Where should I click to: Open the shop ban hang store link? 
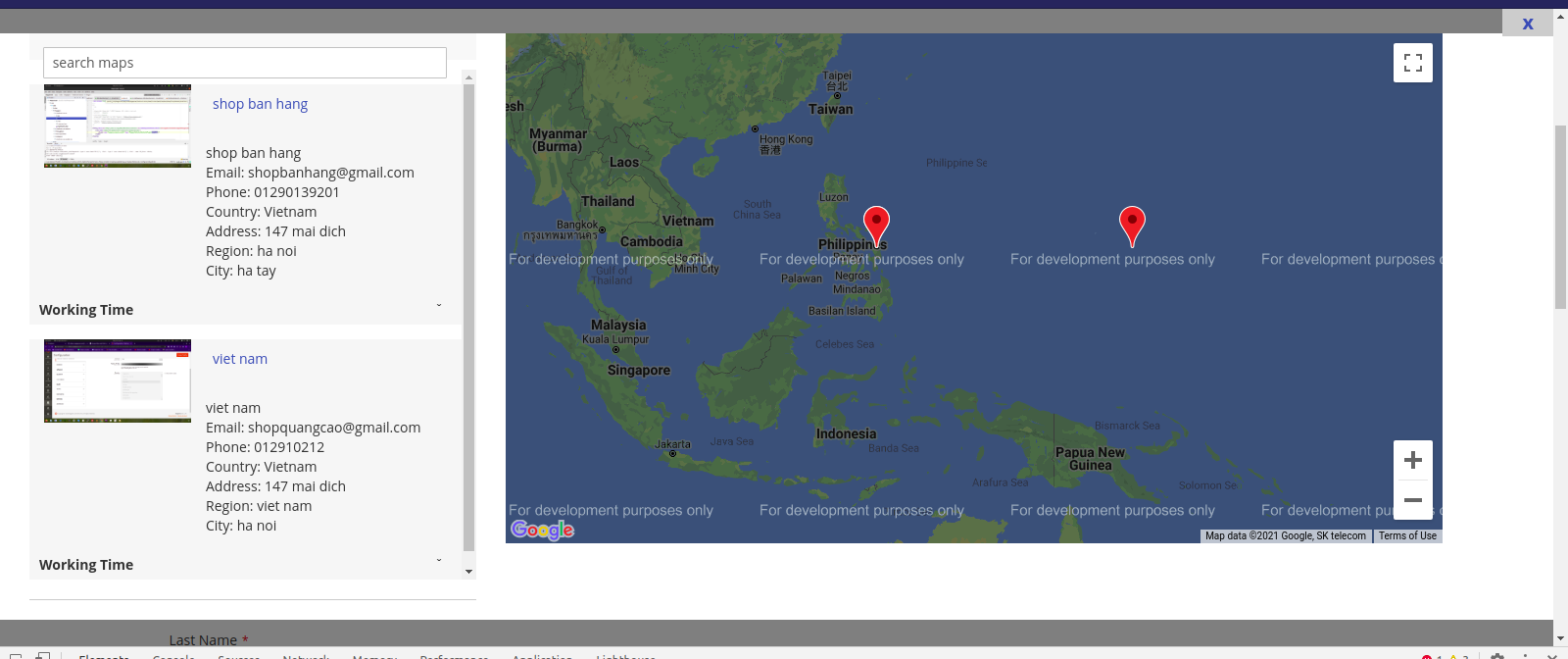pyautogui.click(x=260, y=104)
